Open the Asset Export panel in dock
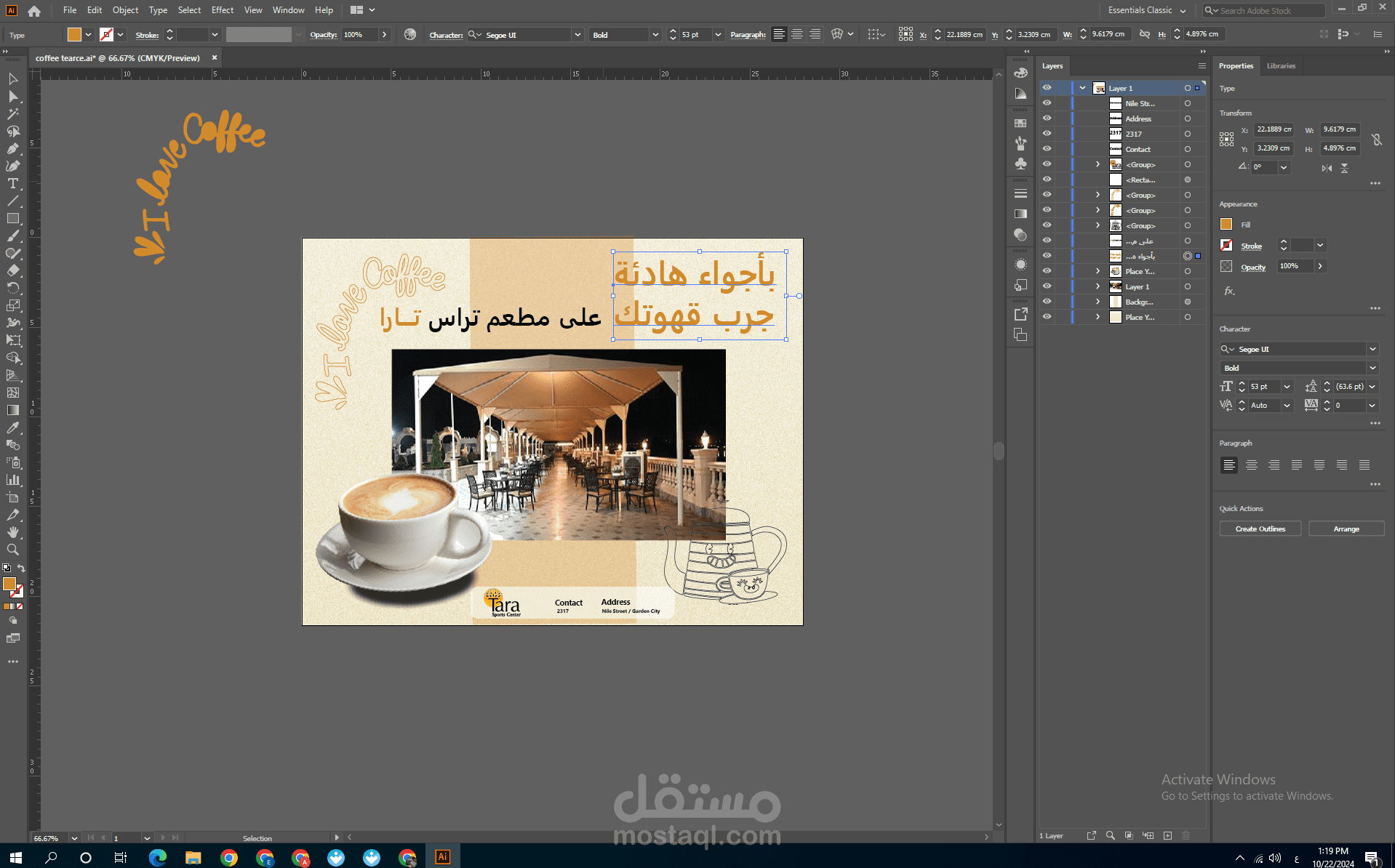This screenshot has height=868, width=1395. (x=1021, y=314)
